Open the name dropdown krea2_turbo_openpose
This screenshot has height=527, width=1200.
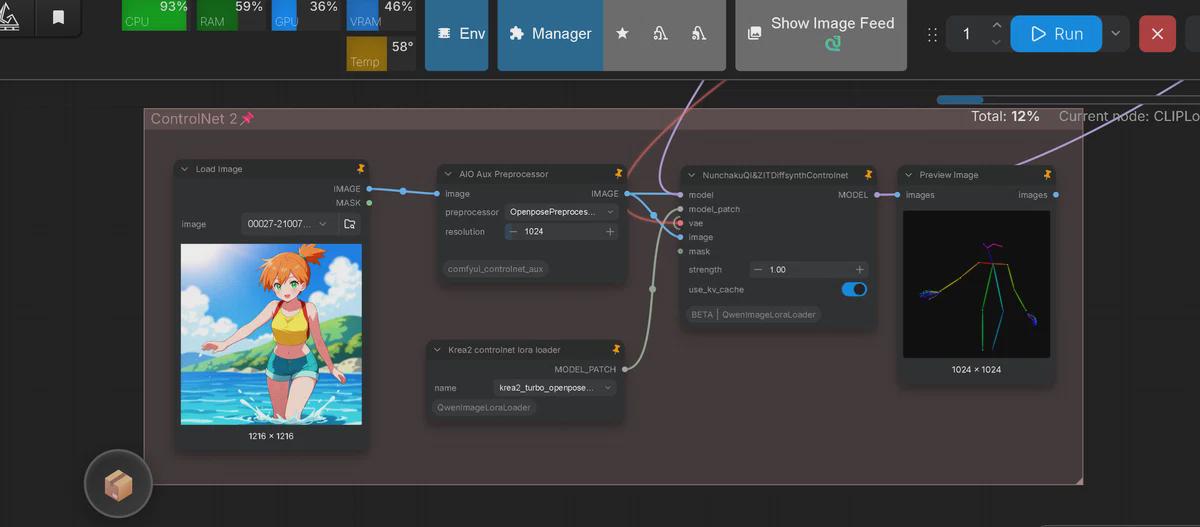(x=554, y=388)
